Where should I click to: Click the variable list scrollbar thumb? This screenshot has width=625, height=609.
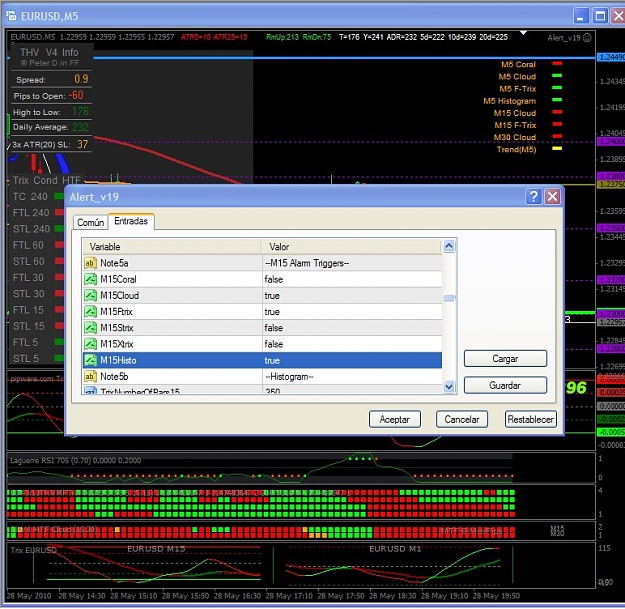coord(449,298)
